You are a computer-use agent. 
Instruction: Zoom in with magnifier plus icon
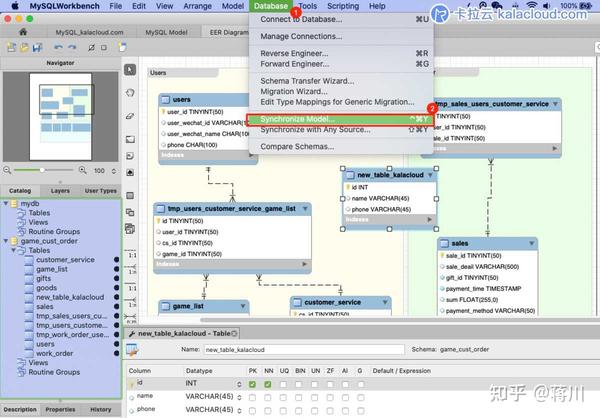(82, 170)
